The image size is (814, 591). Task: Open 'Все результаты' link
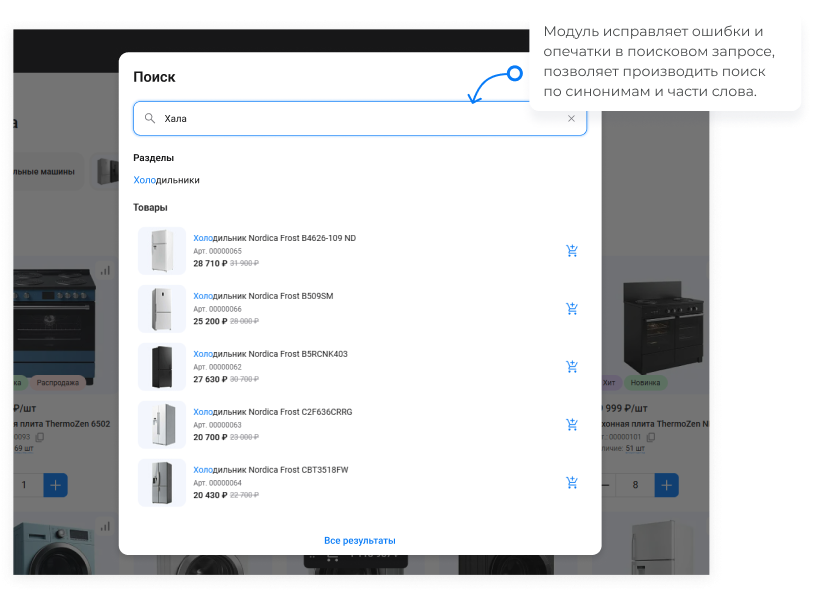360,541
